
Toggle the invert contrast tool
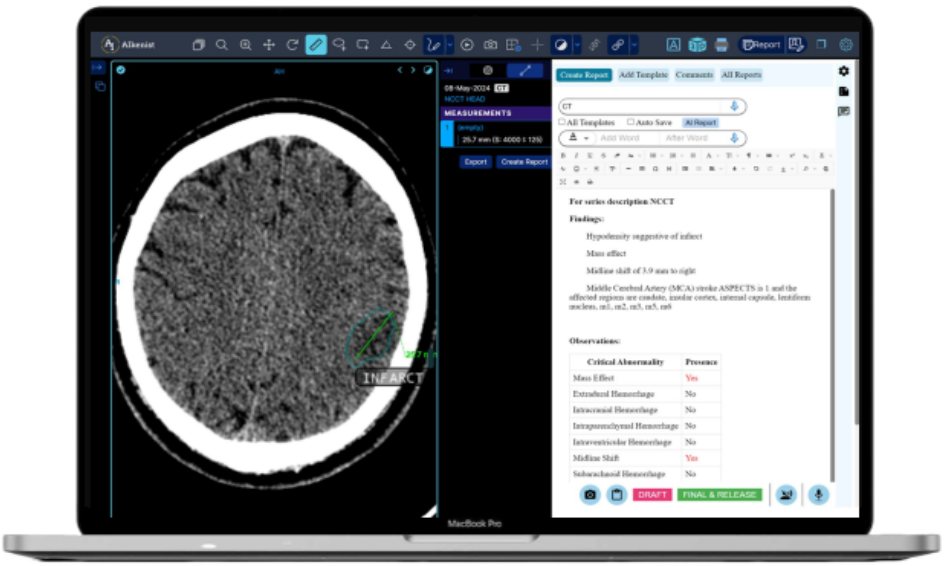[561, 45]
